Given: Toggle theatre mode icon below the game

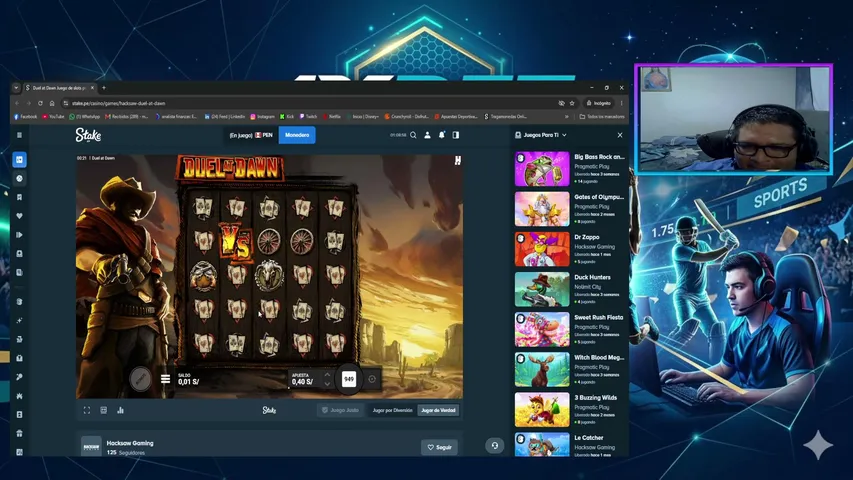Looking at the screenshot, I should [104, 410].
